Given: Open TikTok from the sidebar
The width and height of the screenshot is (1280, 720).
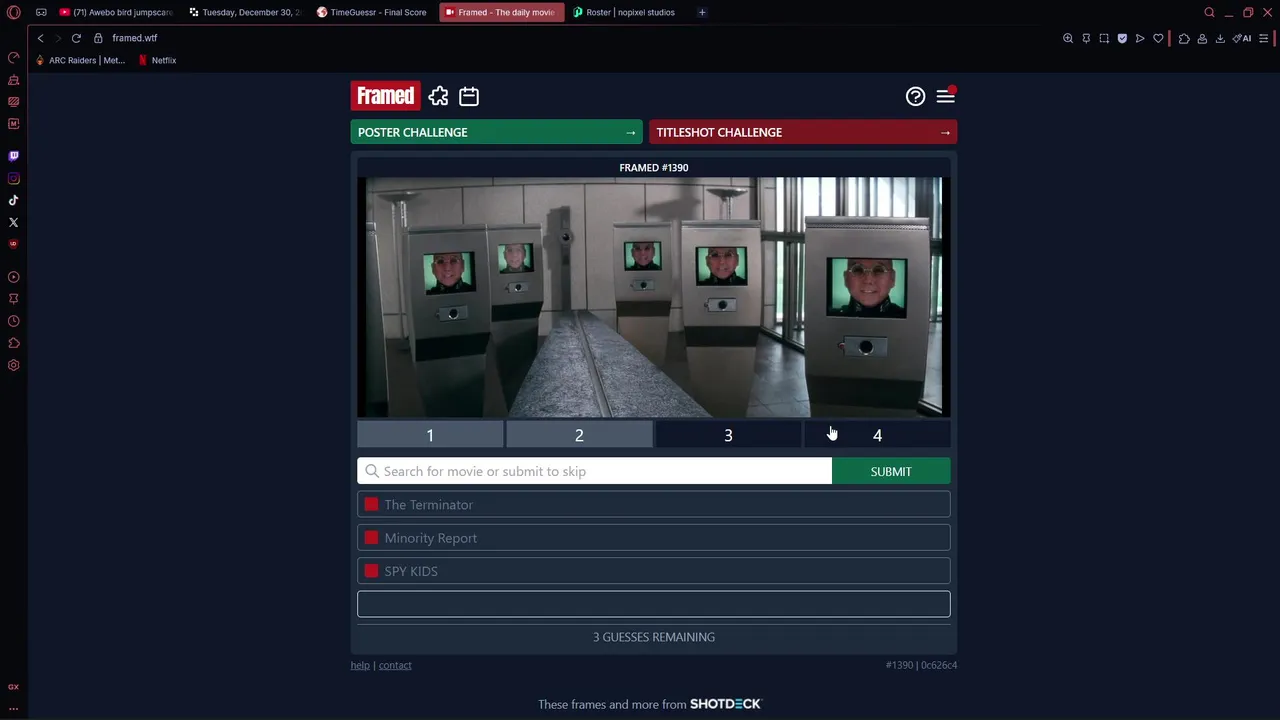Looking at the screenshot, I should (14, 200).
